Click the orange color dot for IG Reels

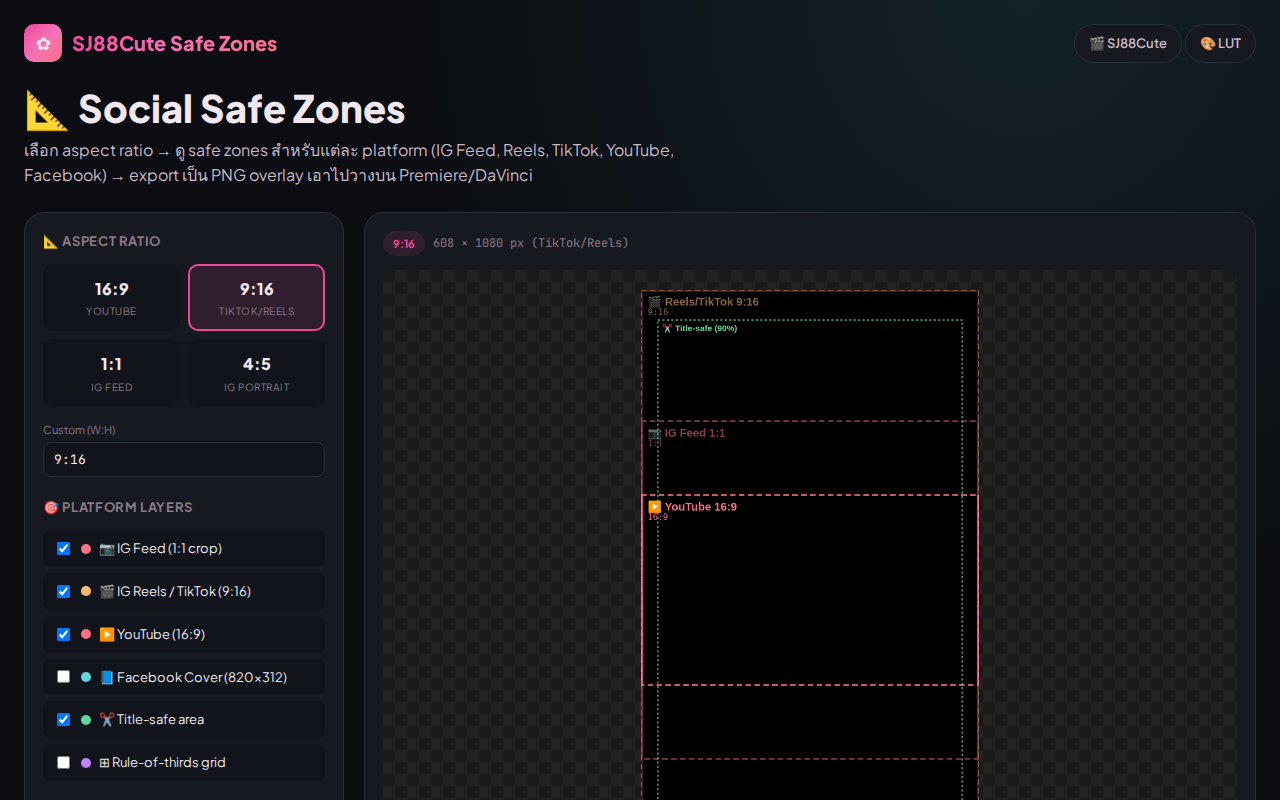point(86,591)
